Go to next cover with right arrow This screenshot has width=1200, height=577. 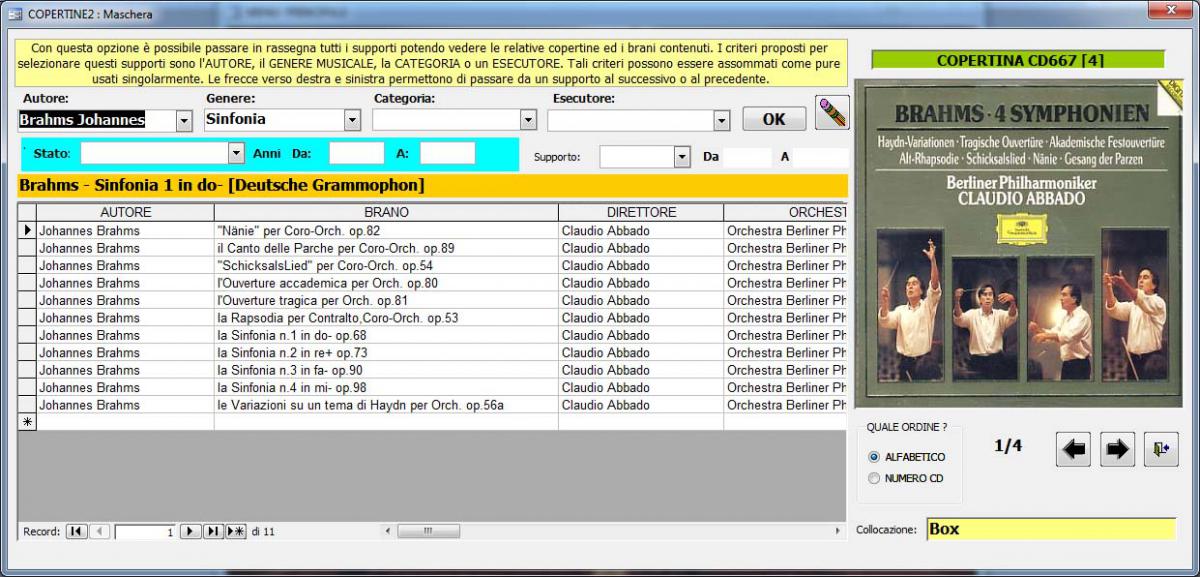coord(1117,449)
